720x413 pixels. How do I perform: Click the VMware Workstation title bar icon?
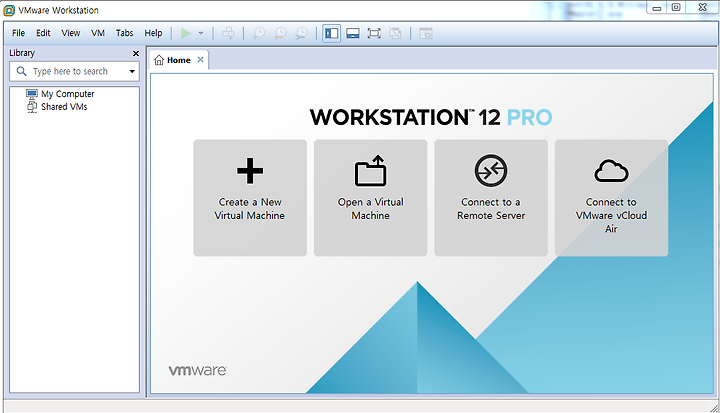(x=9, y=10)
